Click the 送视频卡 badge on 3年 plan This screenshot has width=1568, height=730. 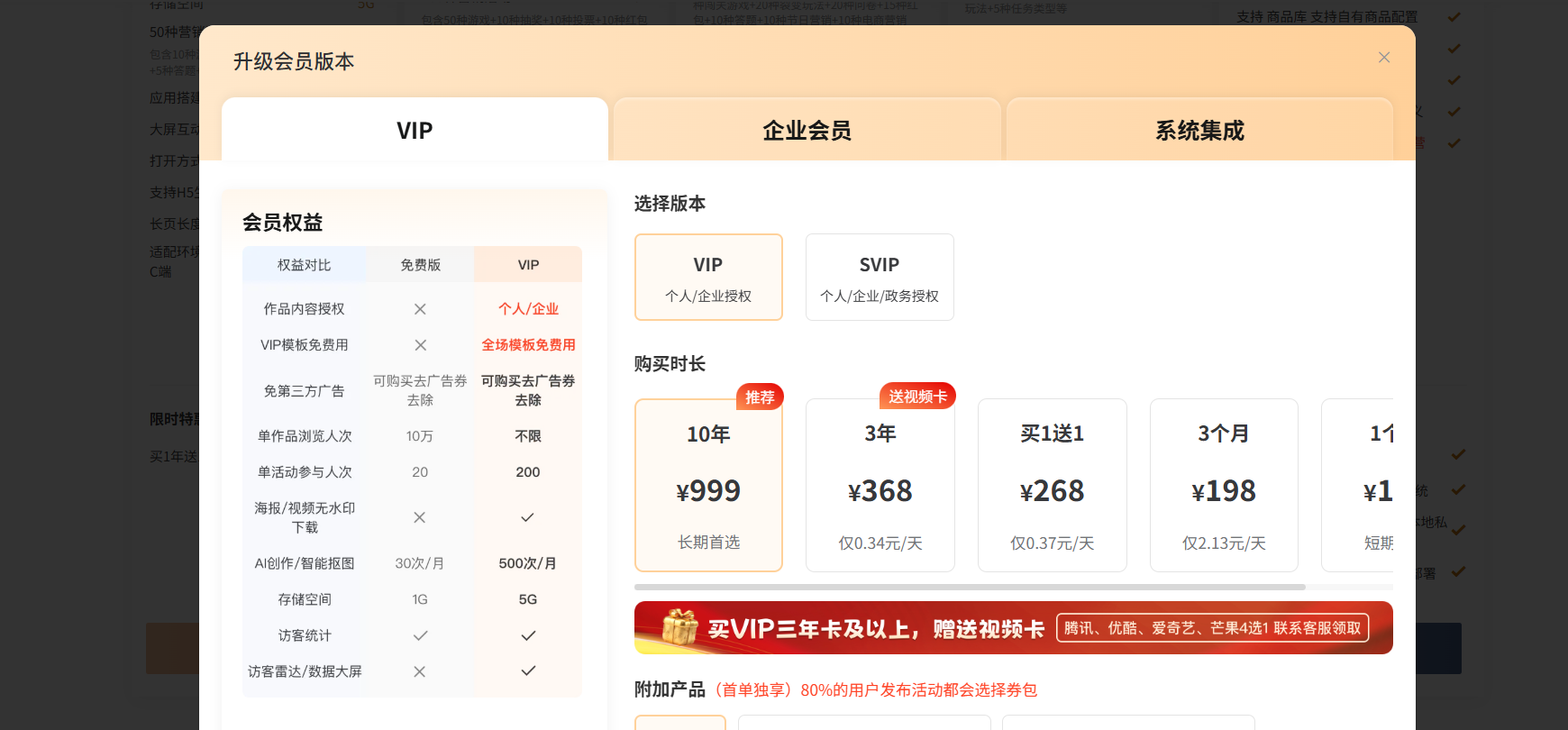pos(917,397)
